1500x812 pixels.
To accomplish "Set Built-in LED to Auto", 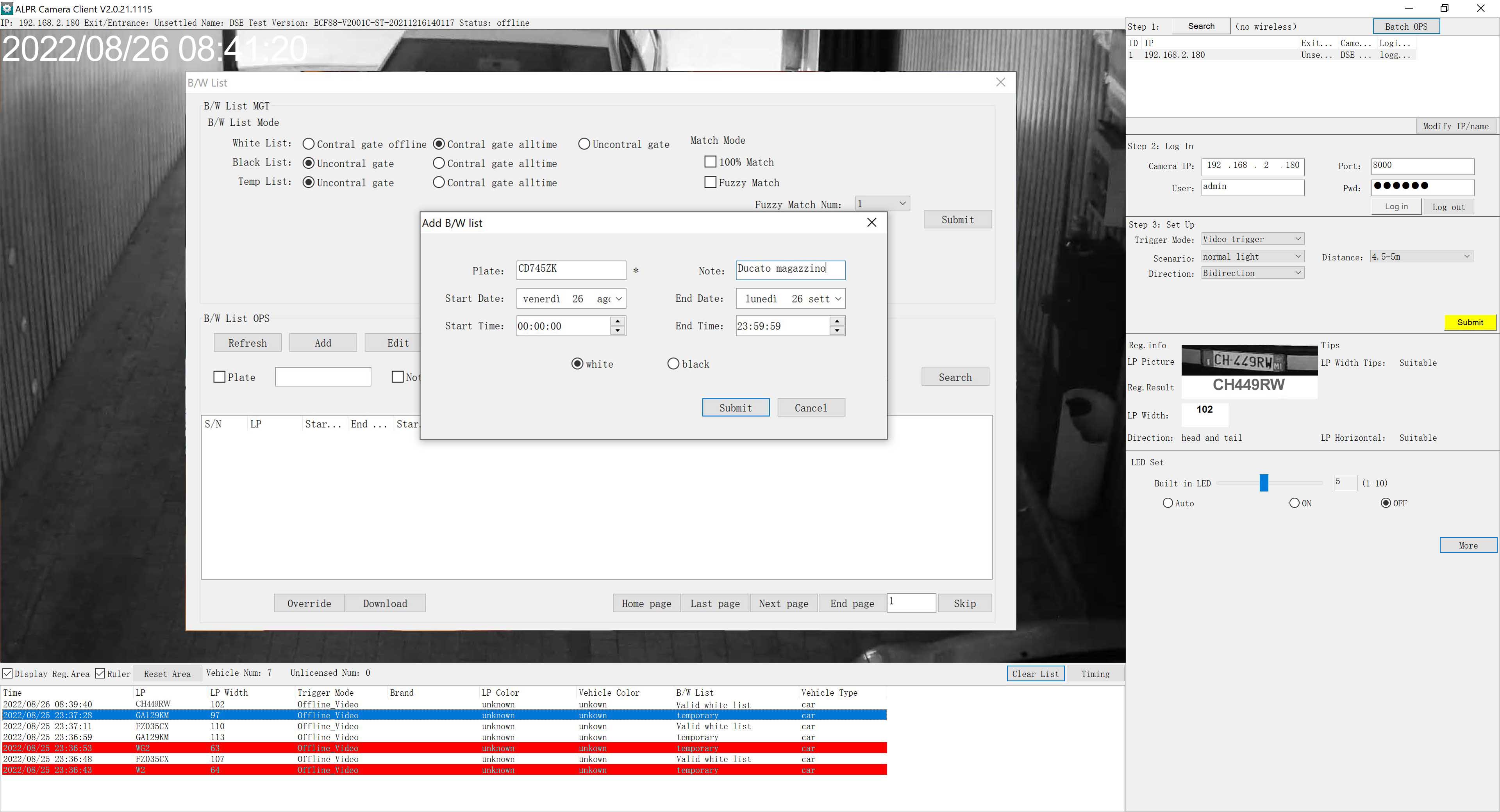I will pyautogui.click(x=1168, y=503).
